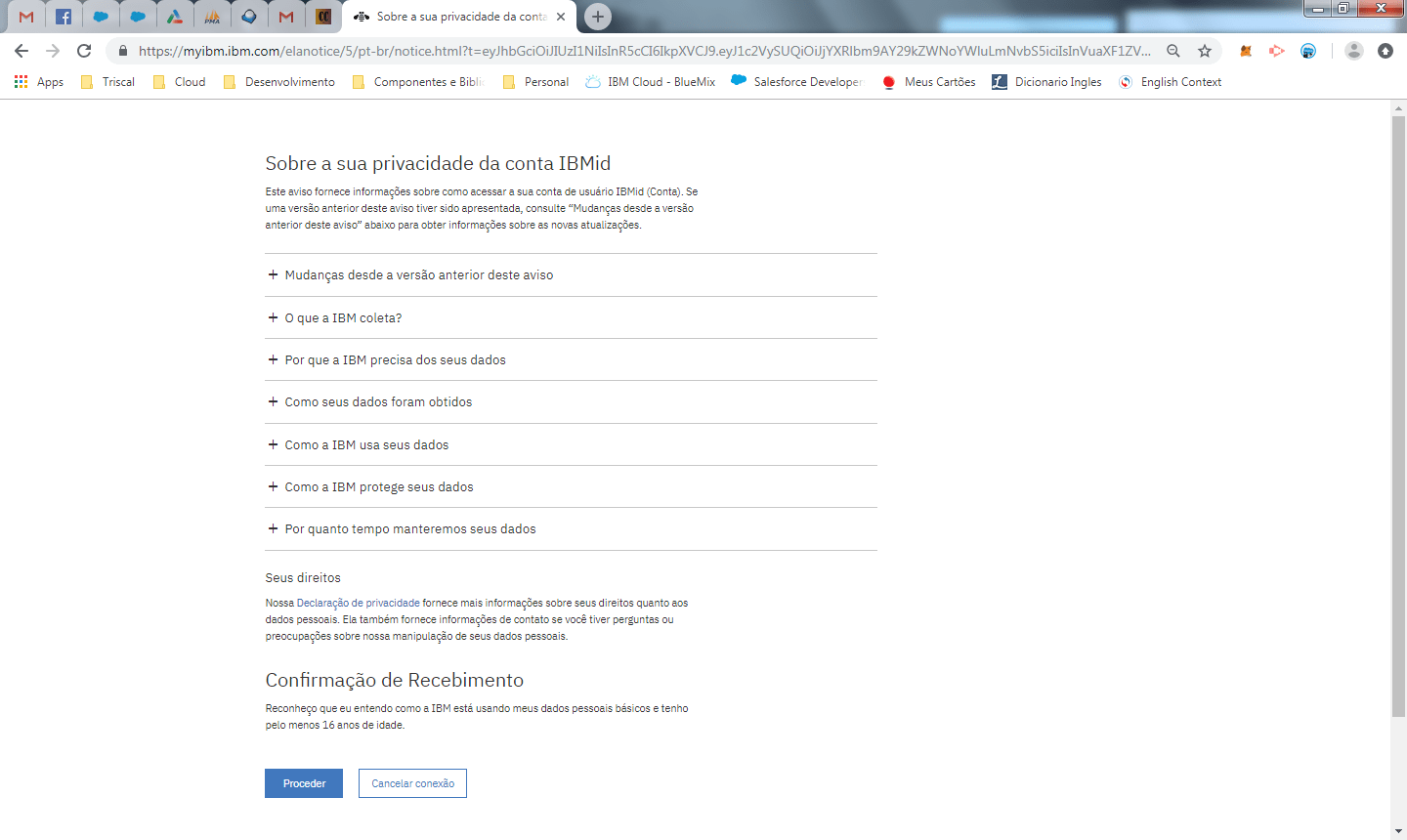This screenshot has height=840, width=1407.
Task: Expand Como a IBM usa seus dados
Action: [x=571, y=444]
